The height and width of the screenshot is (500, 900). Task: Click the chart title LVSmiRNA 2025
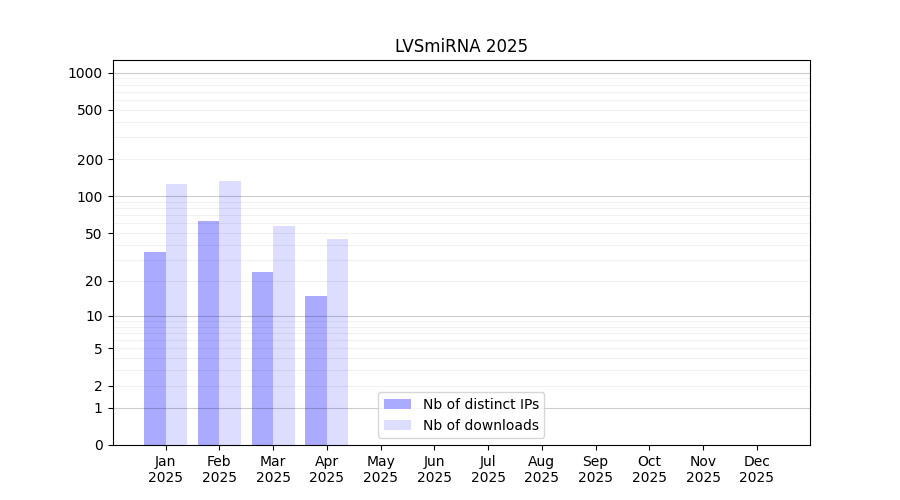point(461,46)
